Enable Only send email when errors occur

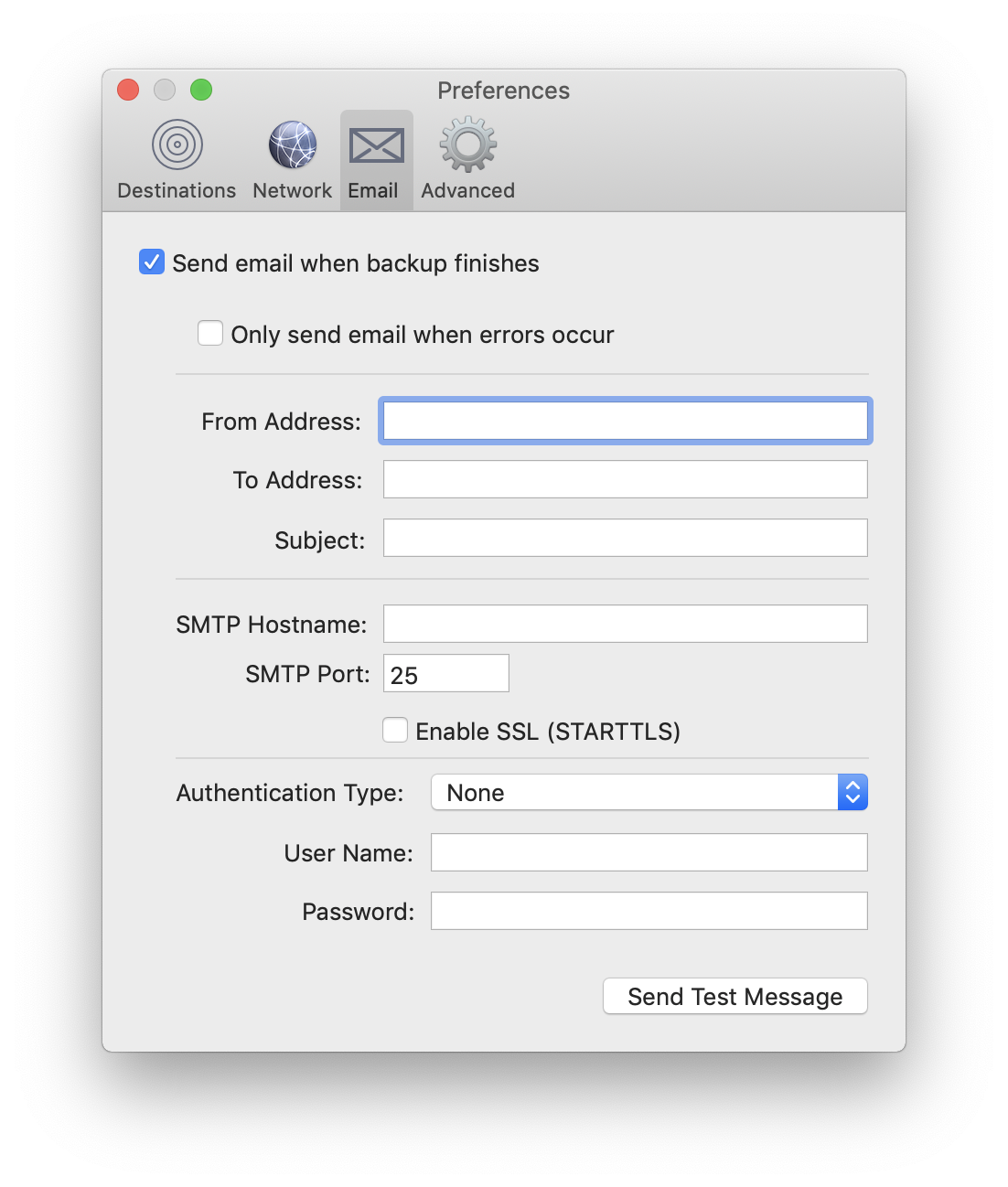(x=210, y=333)
